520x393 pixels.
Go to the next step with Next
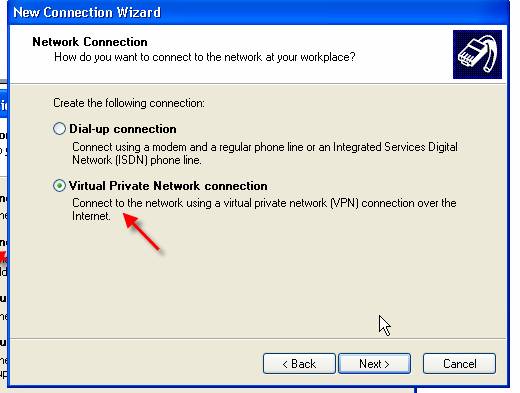point(374,364)
